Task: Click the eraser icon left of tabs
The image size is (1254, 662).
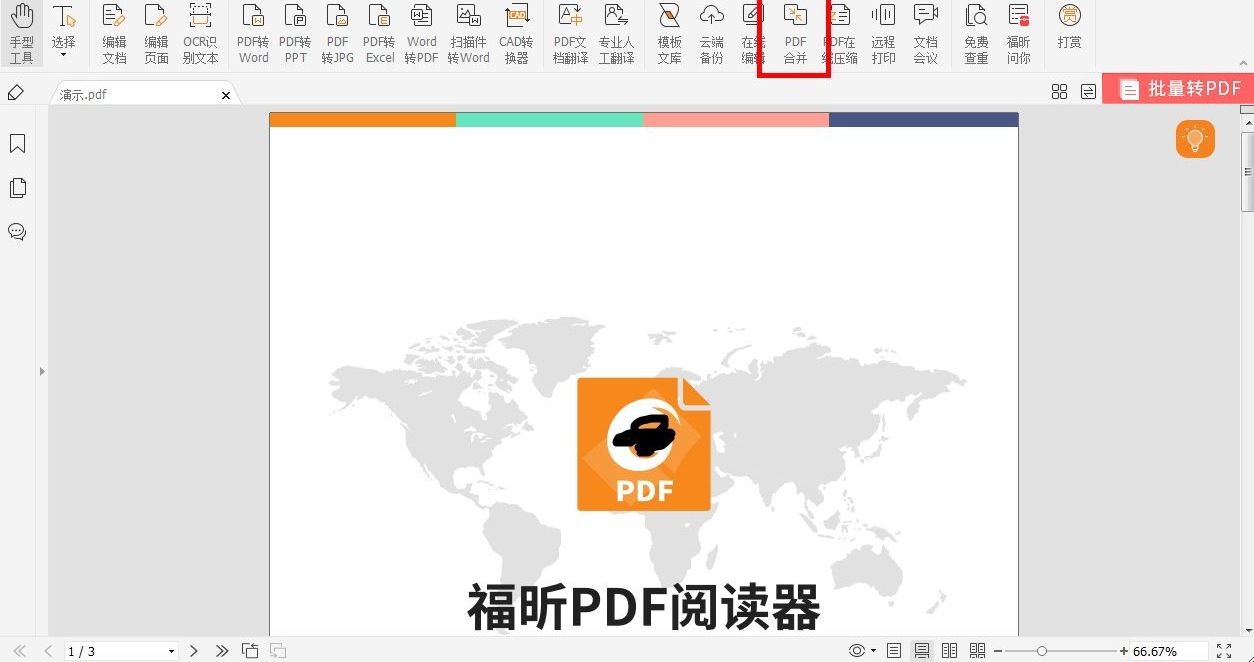Action: tap(16, 93)
